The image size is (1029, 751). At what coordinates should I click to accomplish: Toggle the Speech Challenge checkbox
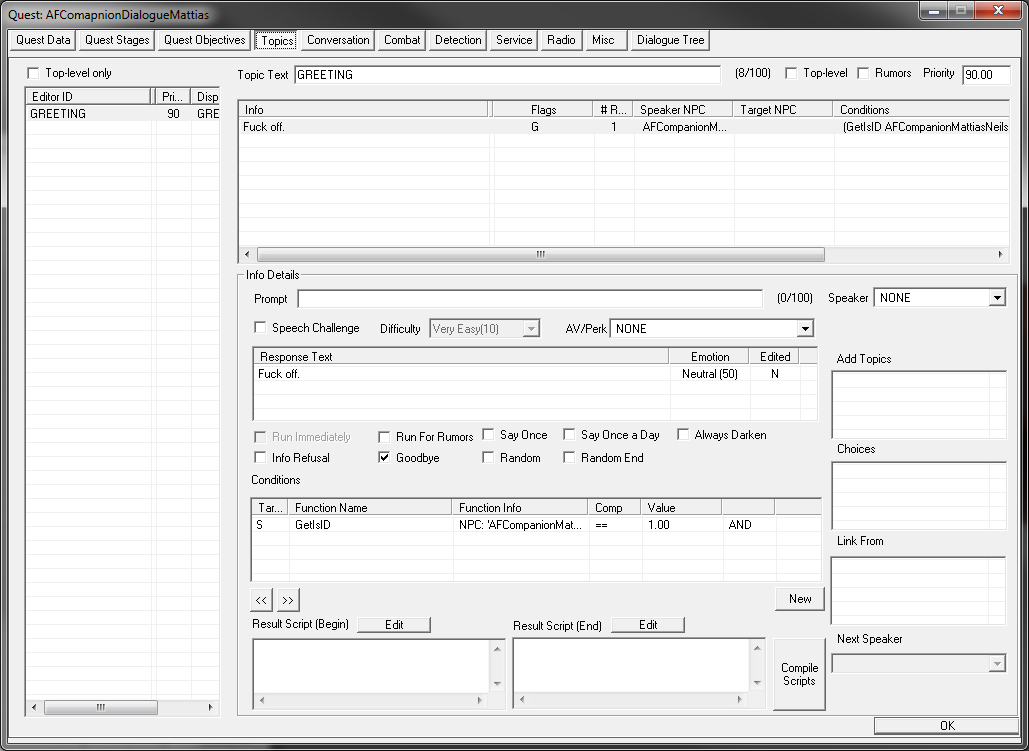tap(261, 328)
